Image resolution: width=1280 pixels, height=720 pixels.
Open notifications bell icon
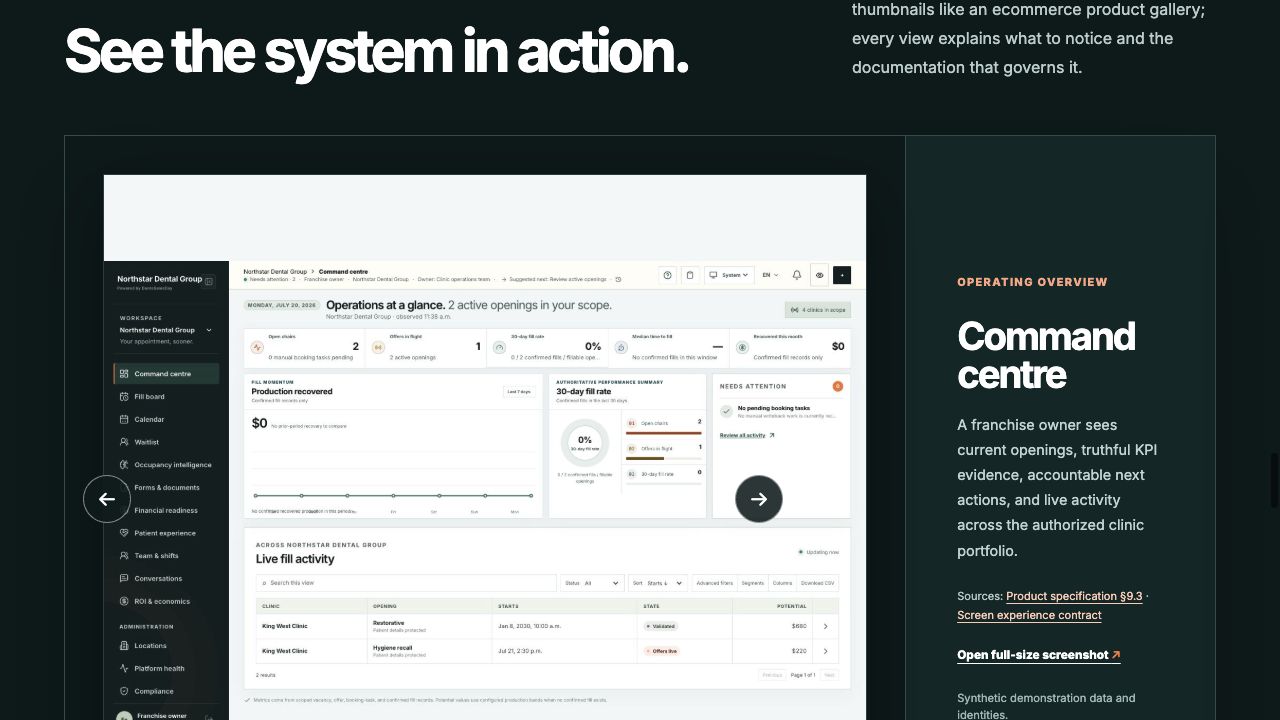coord(797,275)
